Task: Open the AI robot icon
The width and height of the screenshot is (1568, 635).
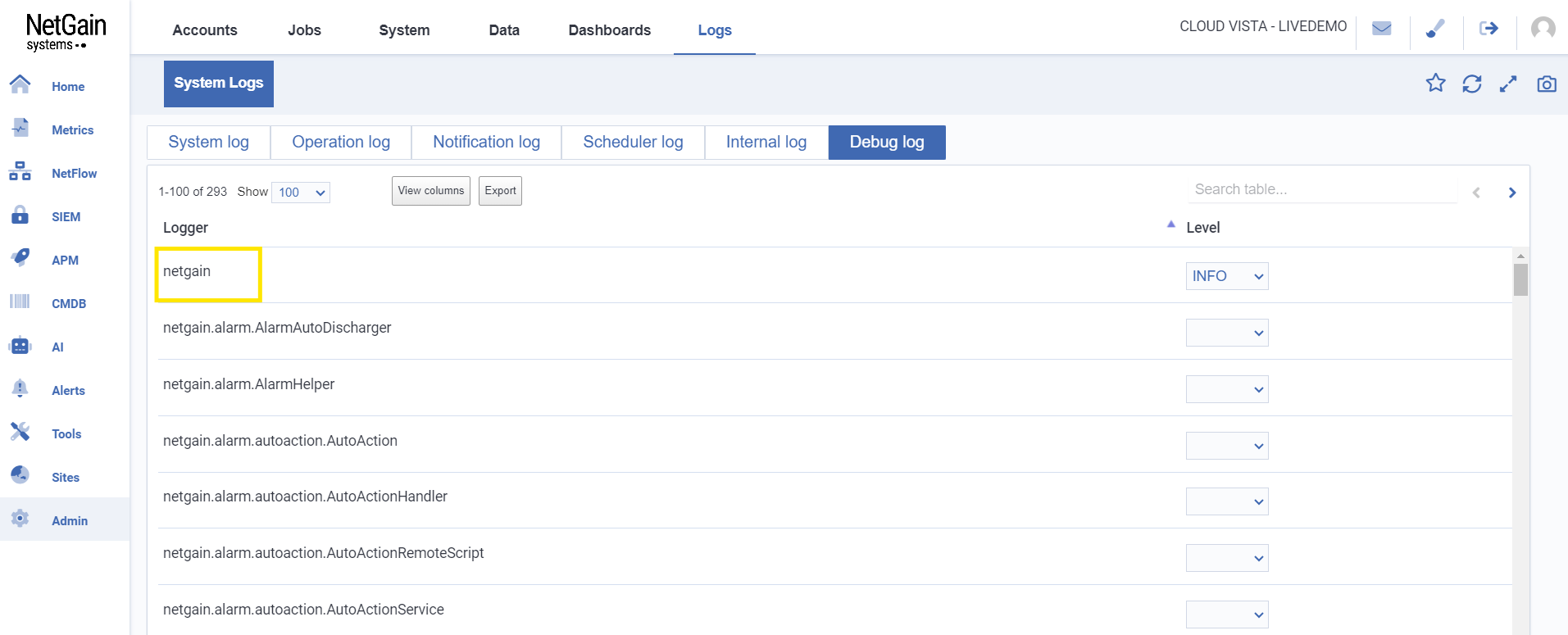Action: pos(20,346)
